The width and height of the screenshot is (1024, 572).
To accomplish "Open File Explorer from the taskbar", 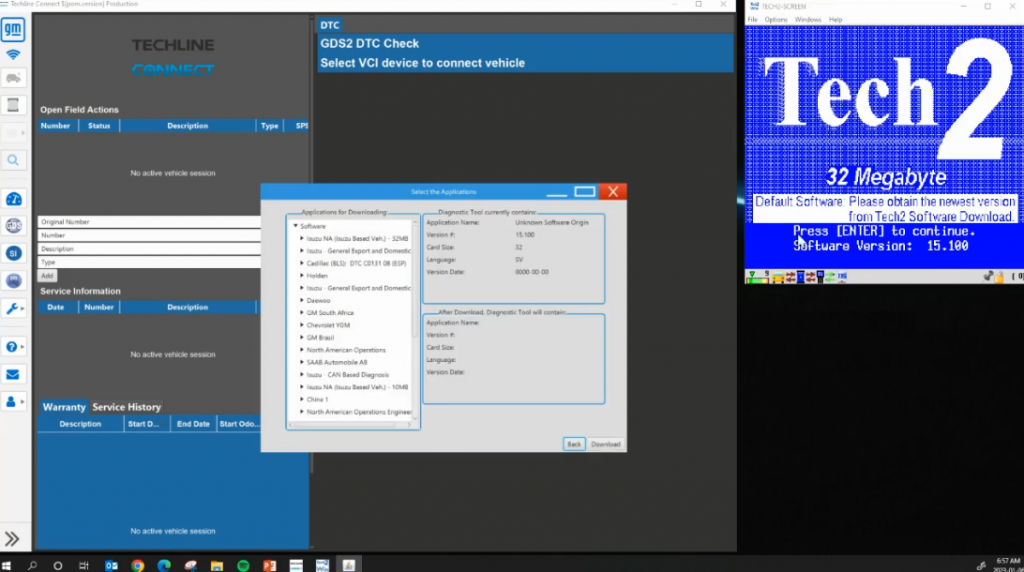I will [217, 565].
